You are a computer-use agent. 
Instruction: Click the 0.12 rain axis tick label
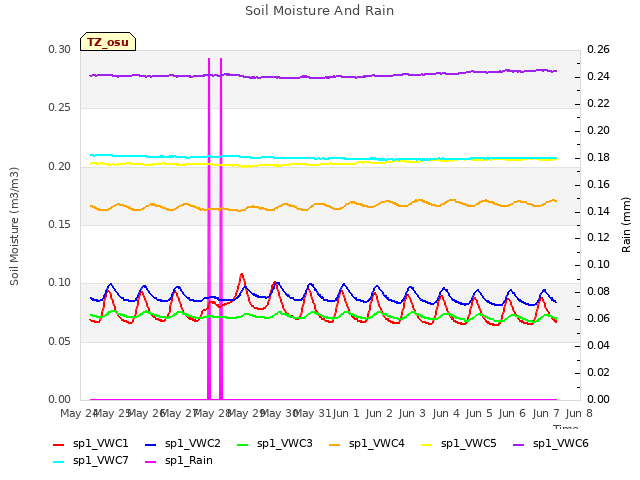(x=598, y=238)
